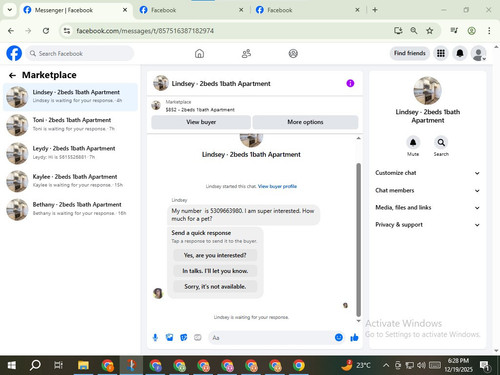The width and height of the screenshot is (500, 375).
Task: Switch to the Messenger | Facebook tab
Action: [75, 10]
